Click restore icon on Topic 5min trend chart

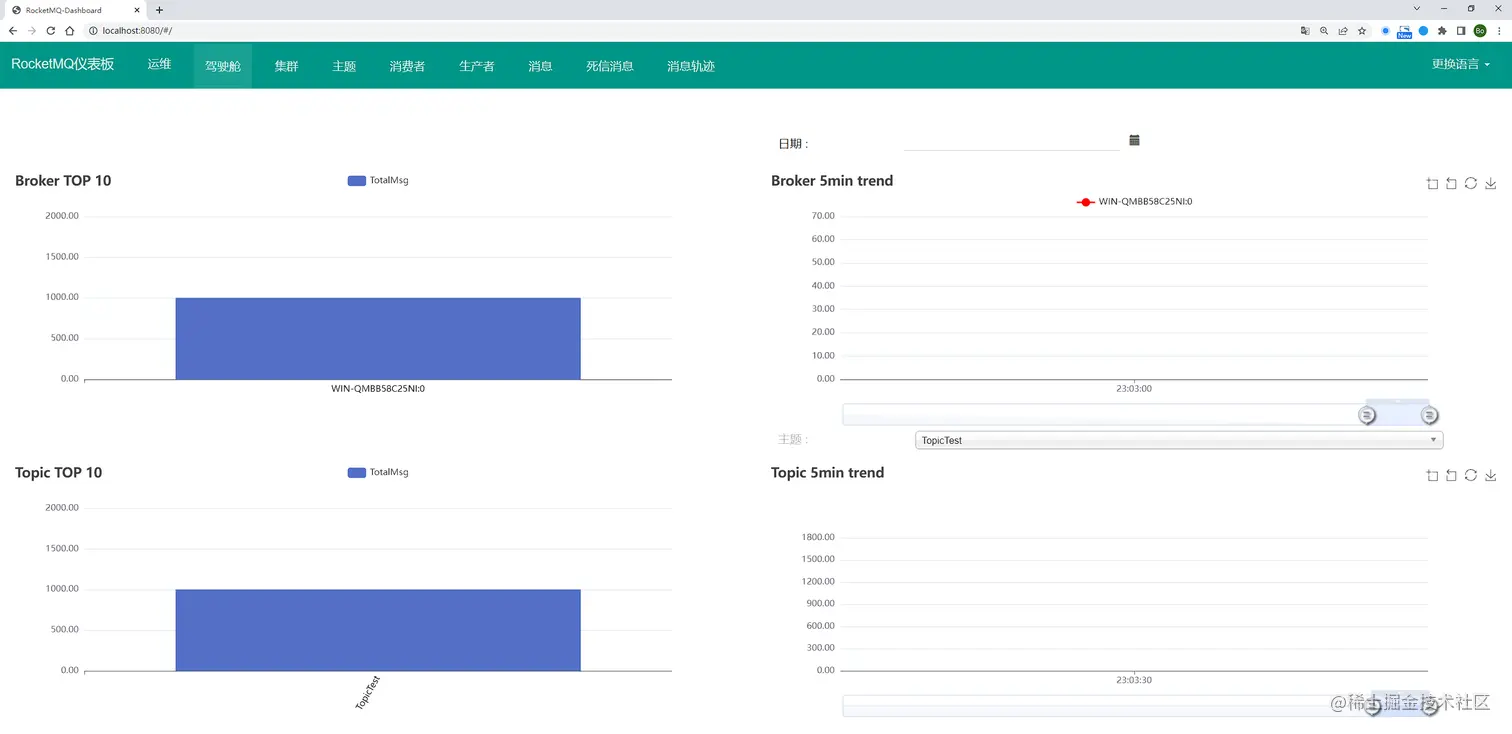[x=1471, y=475]
